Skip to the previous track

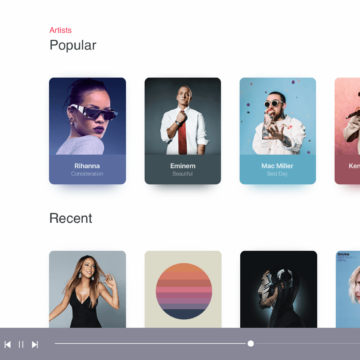click(x=7, y=344)
